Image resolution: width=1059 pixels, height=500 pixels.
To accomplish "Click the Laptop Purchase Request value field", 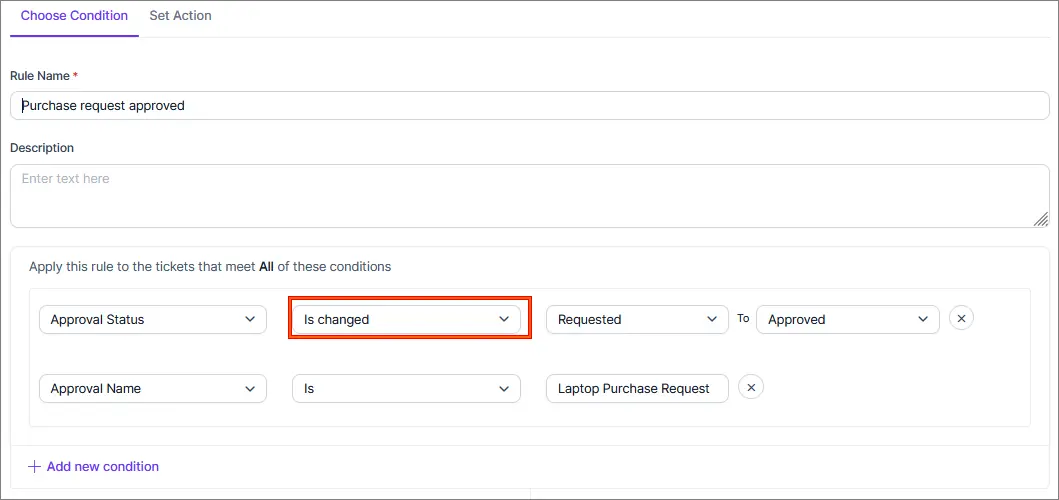I will coord(638,389).
